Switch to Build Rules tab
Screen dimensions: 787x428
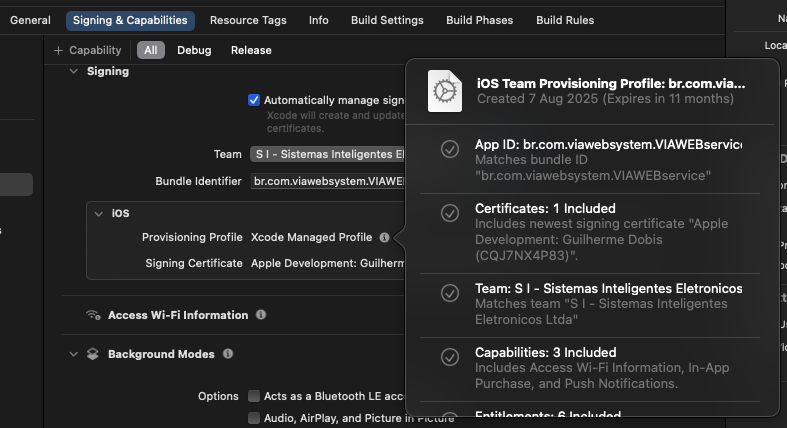(x=565, y=21)
